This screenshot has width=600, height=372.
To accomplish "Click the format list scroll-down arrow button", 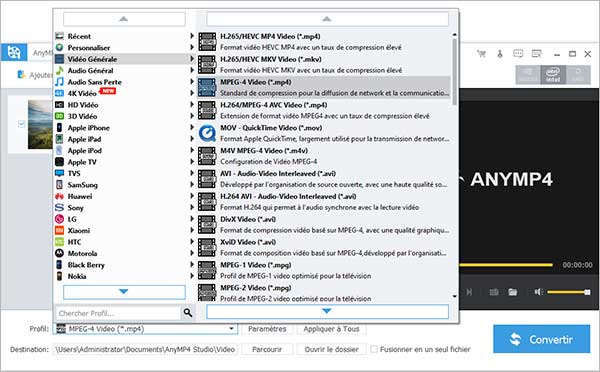I will 328,311.
